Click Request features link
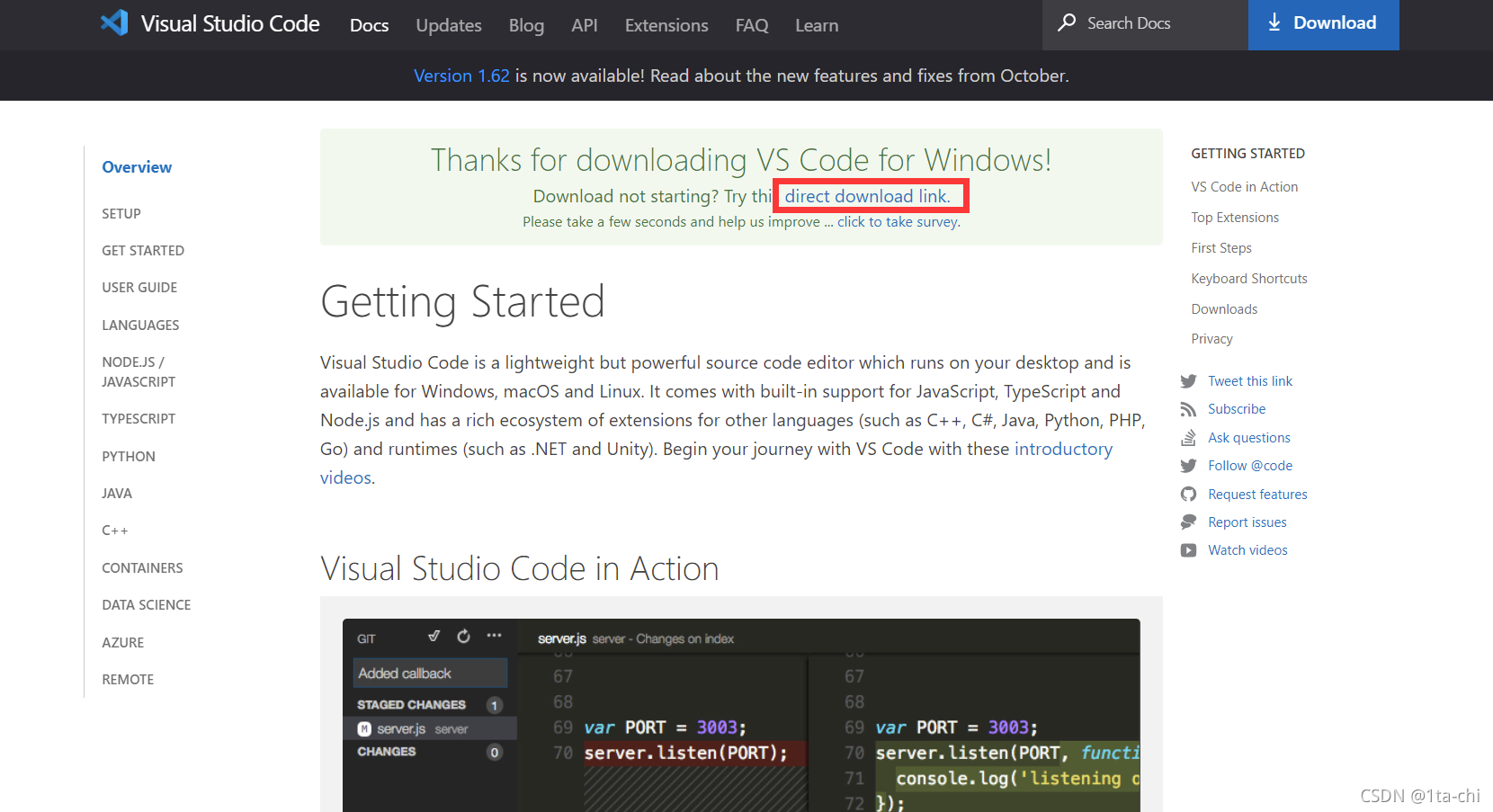1493x812 pixels. (x=1257, y=495)
